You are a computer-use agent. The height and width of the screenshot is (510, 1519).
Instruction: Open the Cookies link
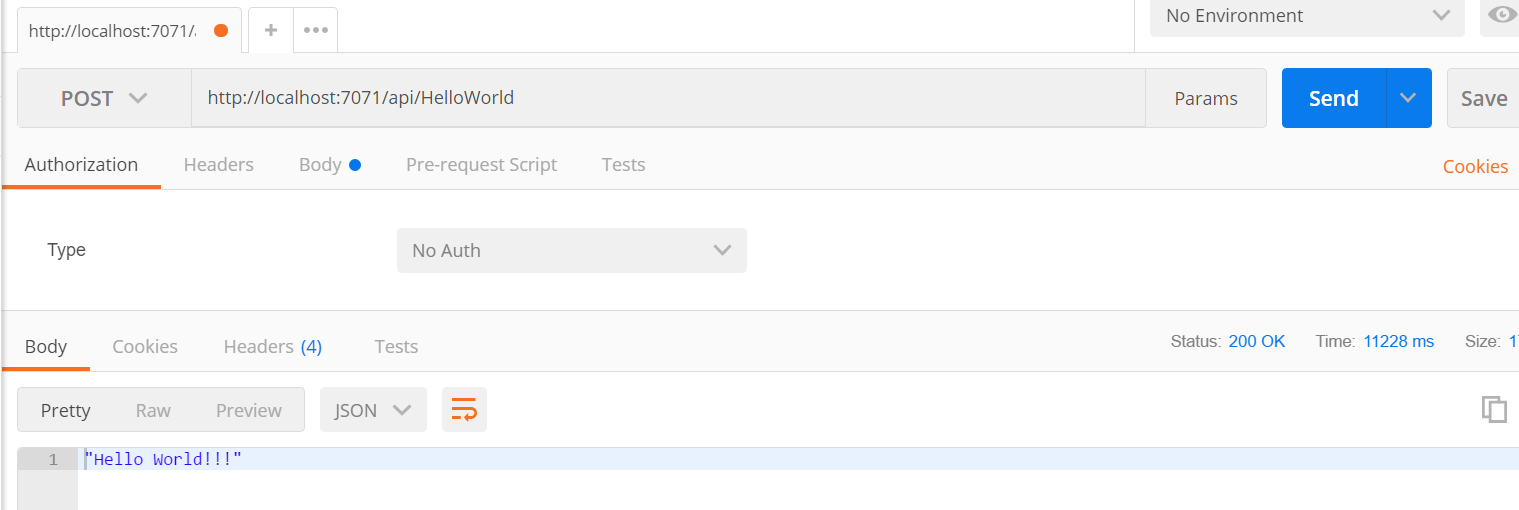click(1475, 167)
